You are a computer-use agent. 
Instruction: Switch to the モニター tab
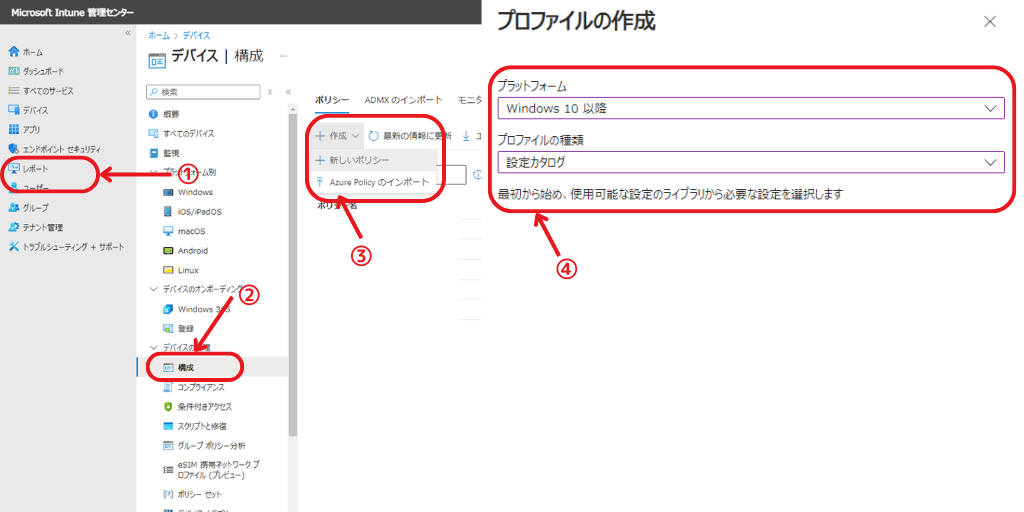coord(470,100)
